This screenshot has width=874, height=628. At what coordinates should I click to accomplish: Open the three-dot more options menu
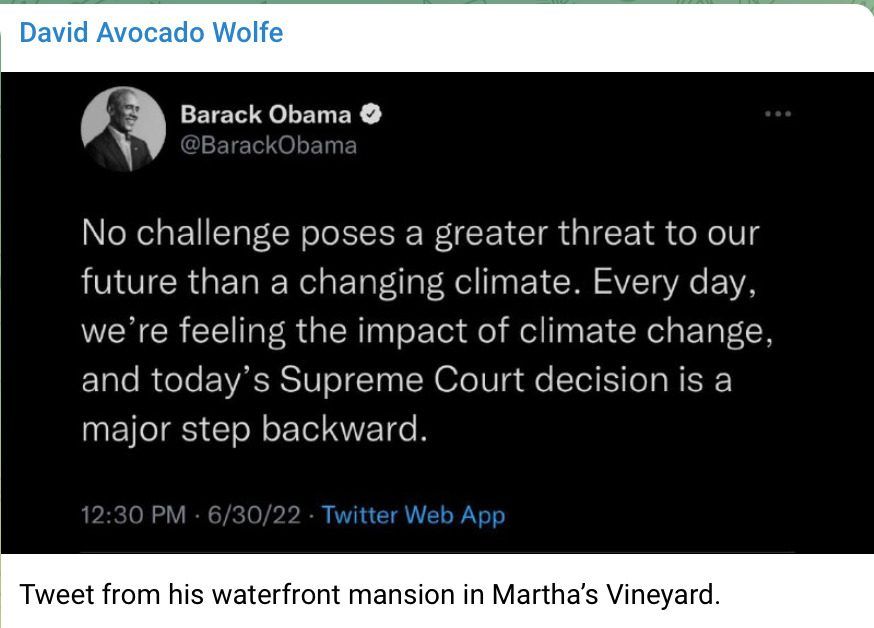pyautogui.click(x=777, y=115)
